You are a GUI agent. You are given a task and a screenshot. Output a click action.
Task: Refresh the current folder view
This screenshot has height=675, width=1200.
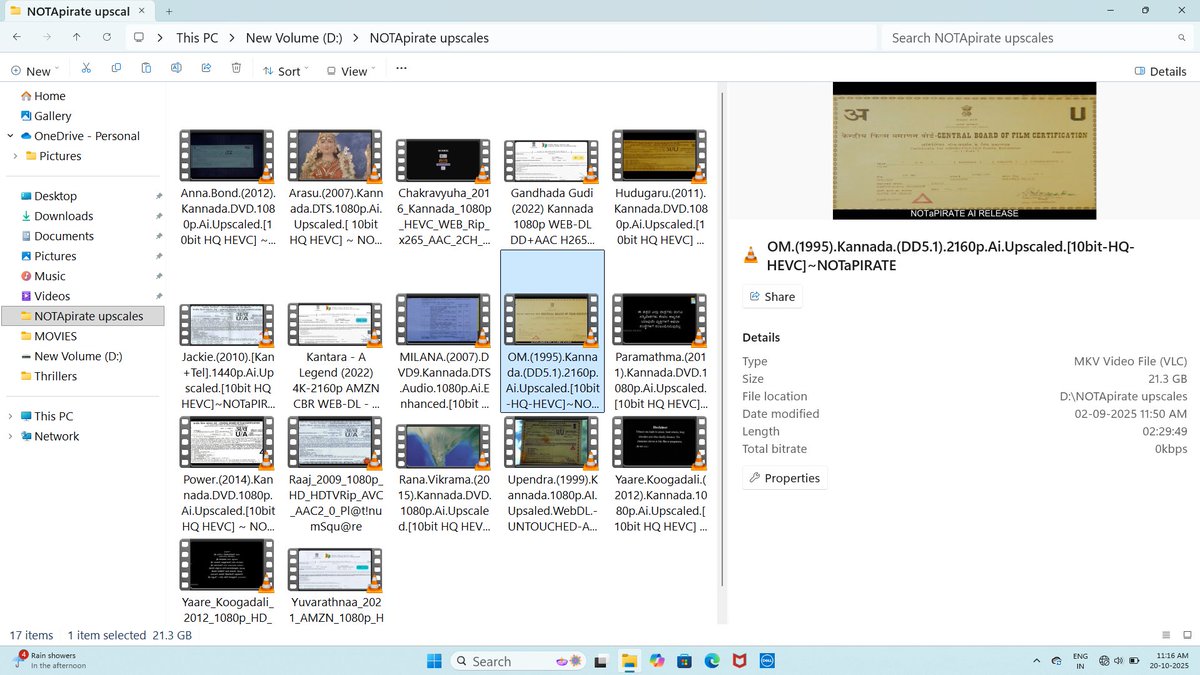click(x=107, y=37)
